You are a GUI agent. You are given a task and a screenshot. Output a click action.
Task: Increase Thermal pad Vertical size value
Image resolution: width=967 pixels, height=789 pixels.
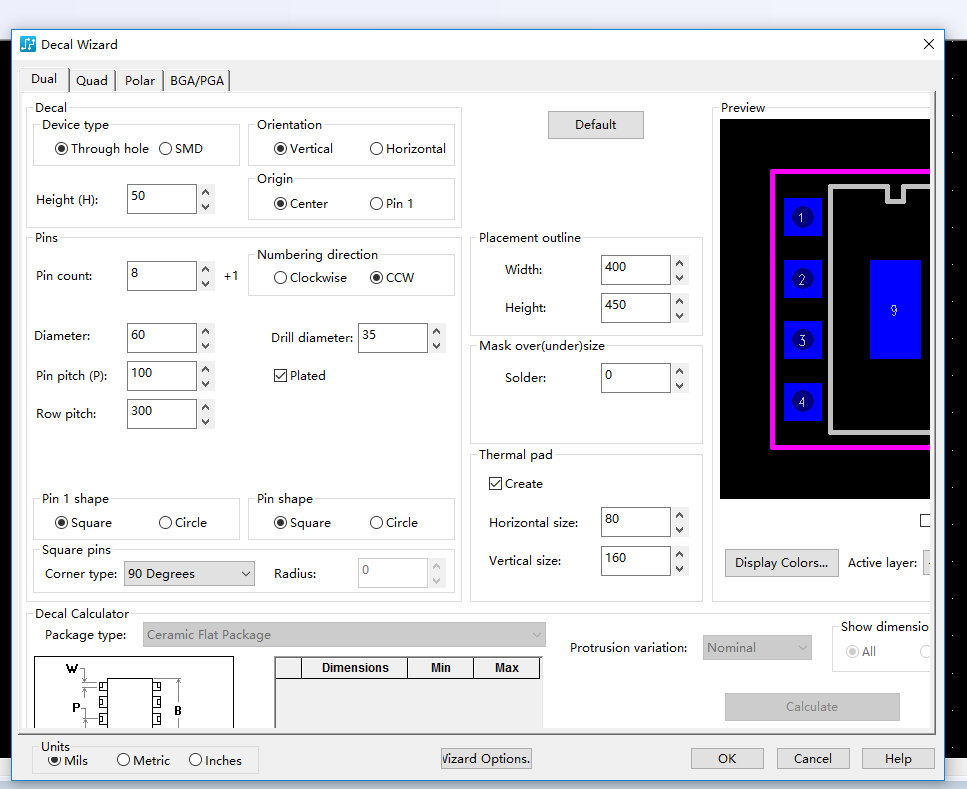680,553
